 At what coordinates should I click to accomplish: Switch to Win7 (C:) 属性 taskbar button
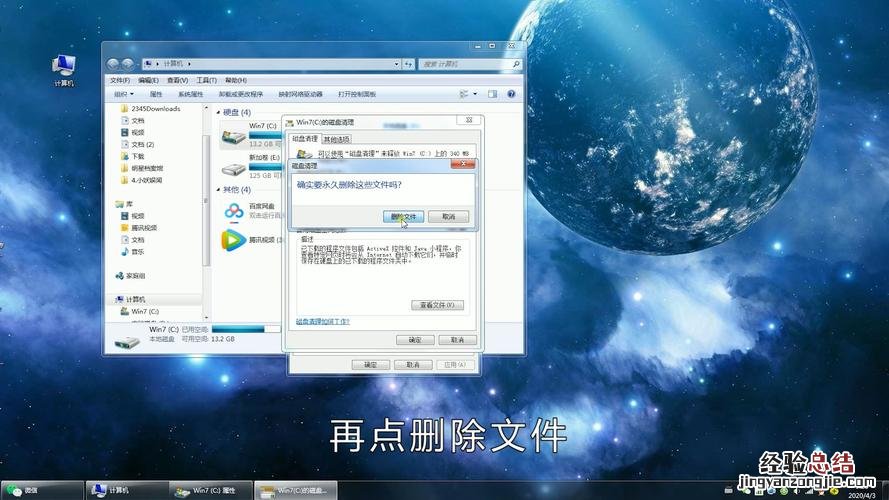211,490
